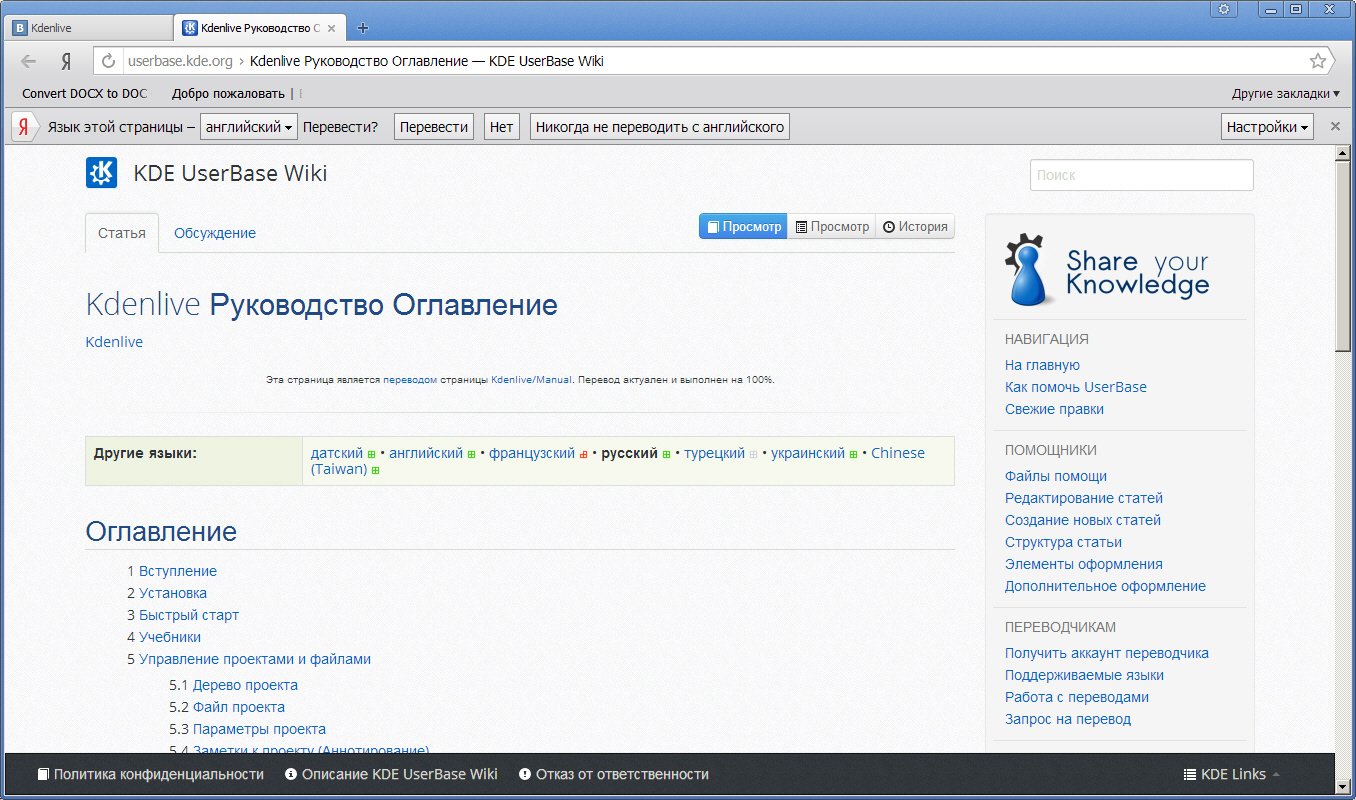Open chapter 3 Быстрый старт
The height and width of the screenshot is (800, 1356).
189,615
